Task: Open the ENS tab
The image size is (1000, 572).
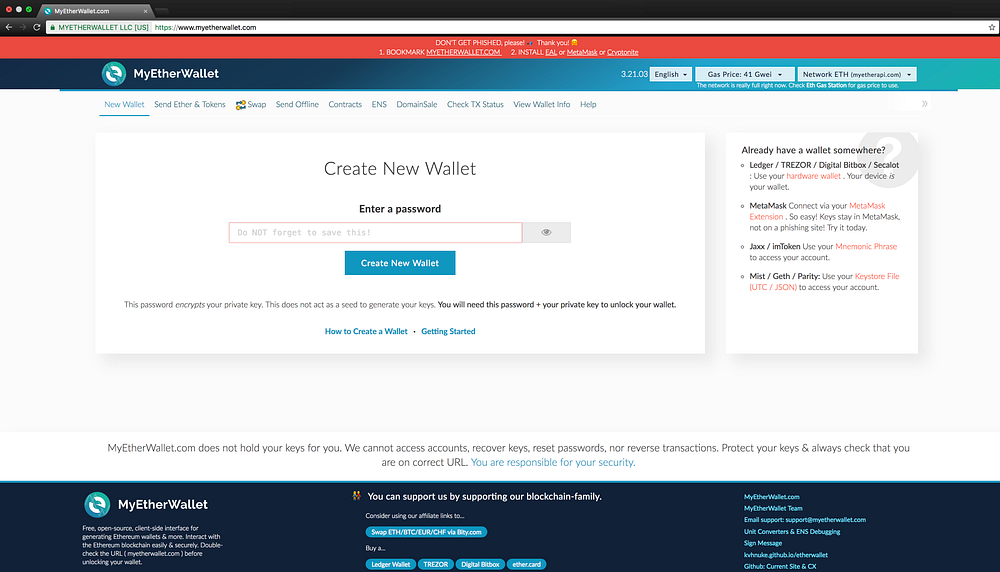Action: tap(379, 105)
